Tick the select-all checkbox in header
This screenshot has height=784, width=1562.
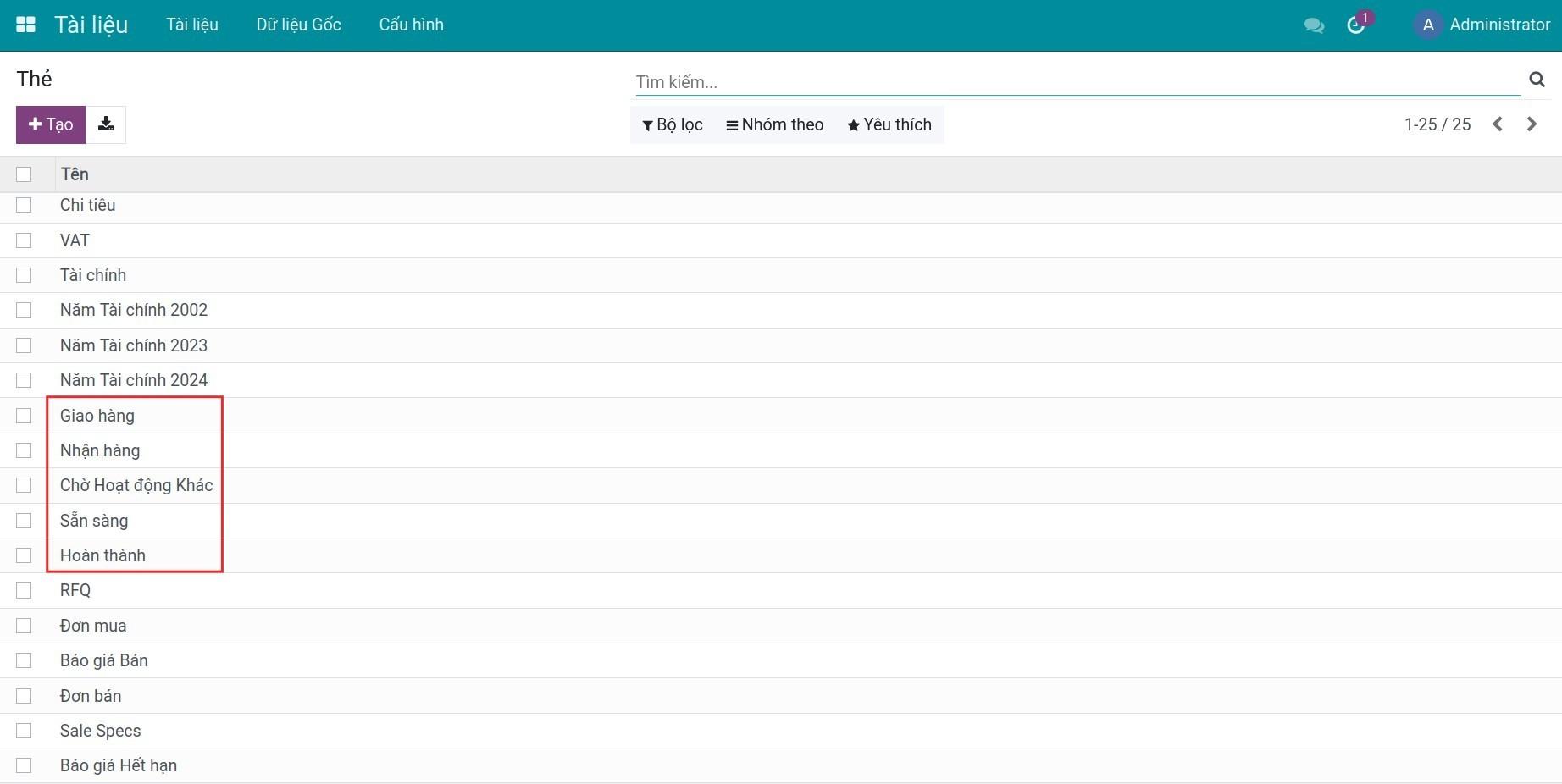pyautogui.click(x=24, y=174)
